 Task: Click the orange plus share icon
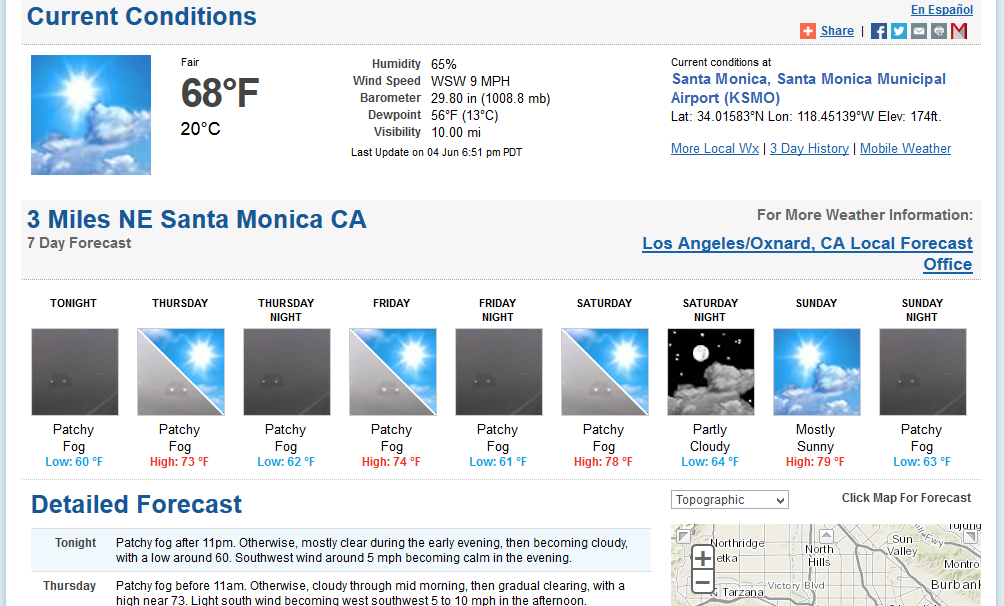tap(807, 31)
